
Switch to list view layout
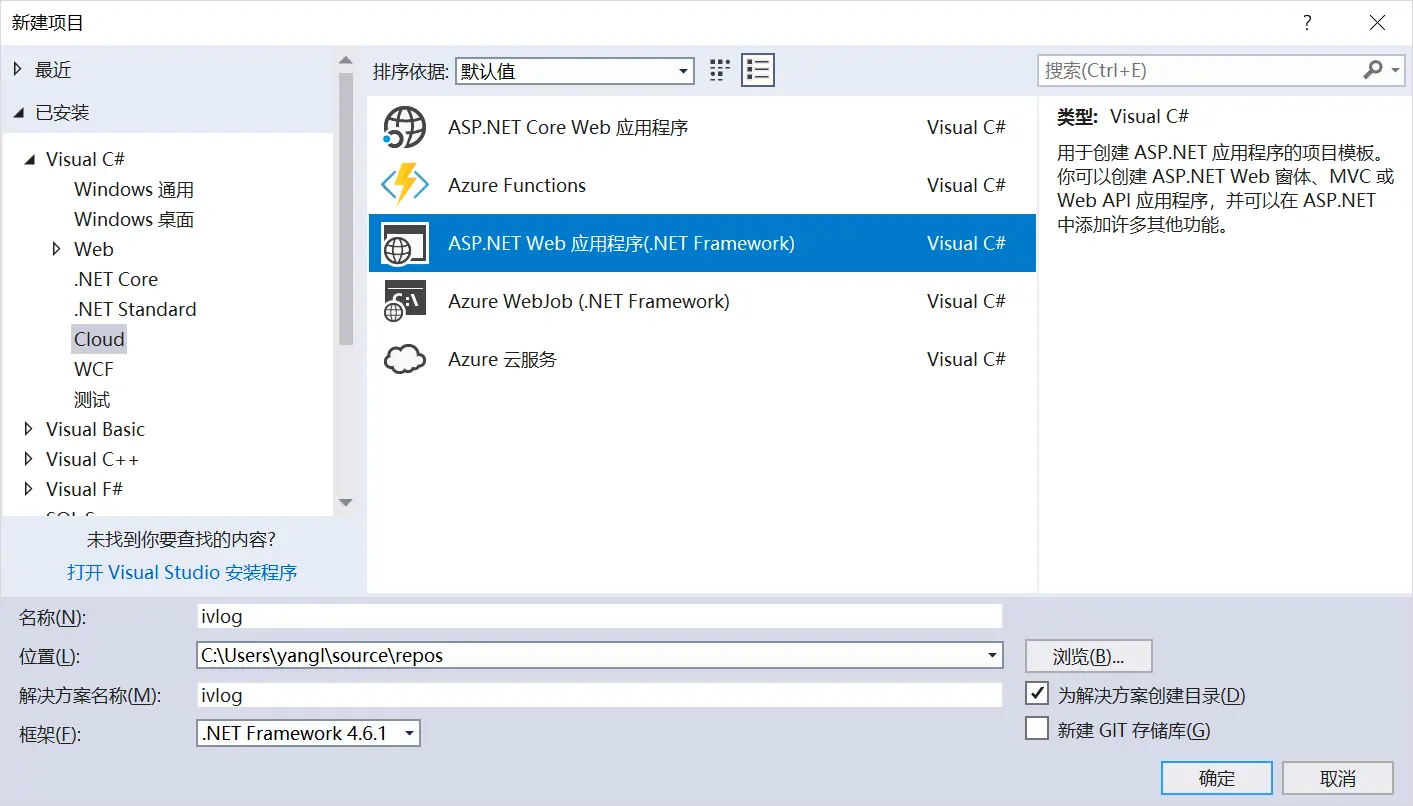(758, 70)
